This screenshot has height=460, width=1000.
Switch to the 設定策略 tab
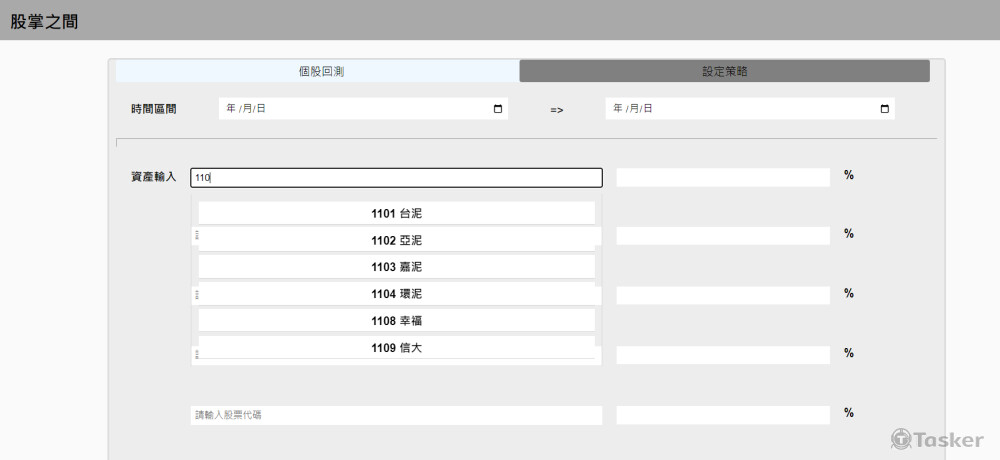click(724, 71)
